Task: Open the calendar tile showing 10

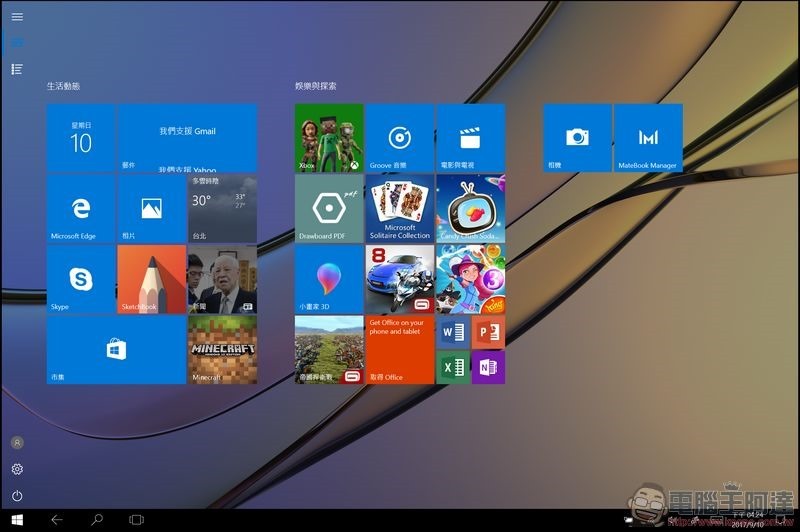Action: pyautogui.click(x=81, y=138)
